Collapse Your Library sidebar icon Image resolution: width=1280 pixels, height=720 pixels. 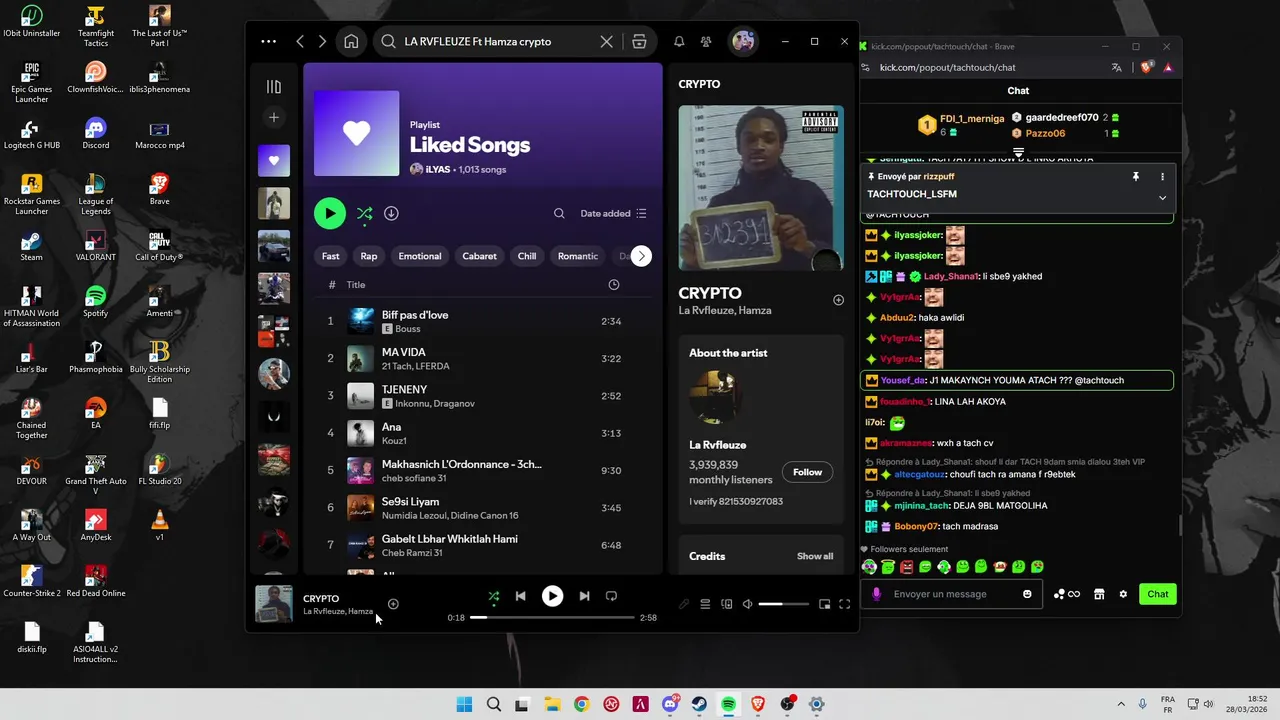point(274,87)
